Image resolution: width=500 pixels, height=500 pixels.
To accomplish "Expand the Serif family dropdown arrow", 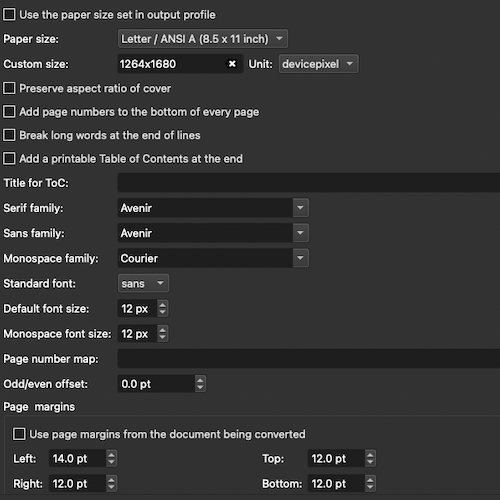I will 300,208.
